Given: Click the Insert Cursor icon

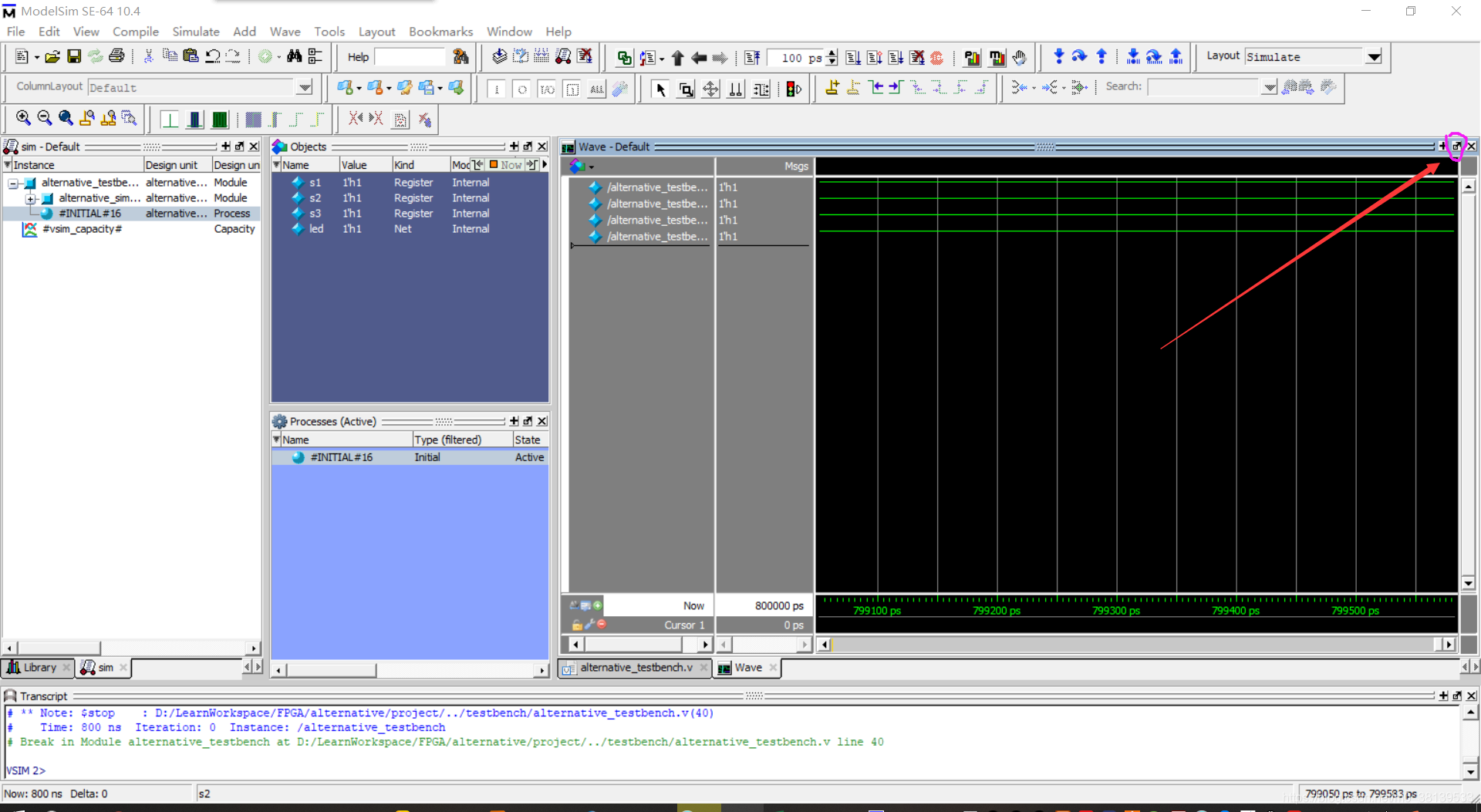Looking at the screenshot, I should click(x=832, y=87).
